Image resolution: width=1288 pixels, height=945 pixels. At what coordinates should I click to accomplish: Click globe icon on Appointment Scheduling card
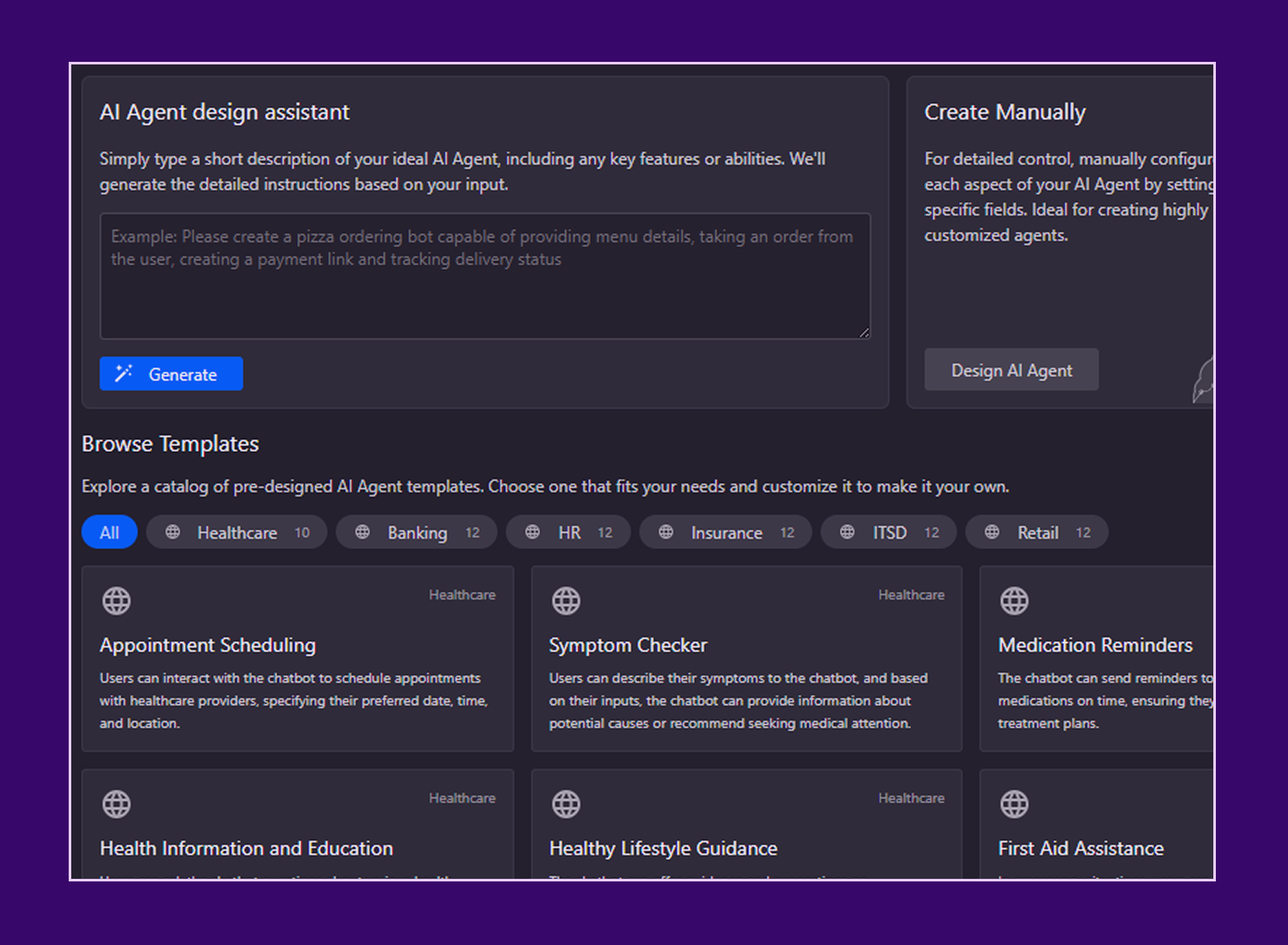(117, 601)
